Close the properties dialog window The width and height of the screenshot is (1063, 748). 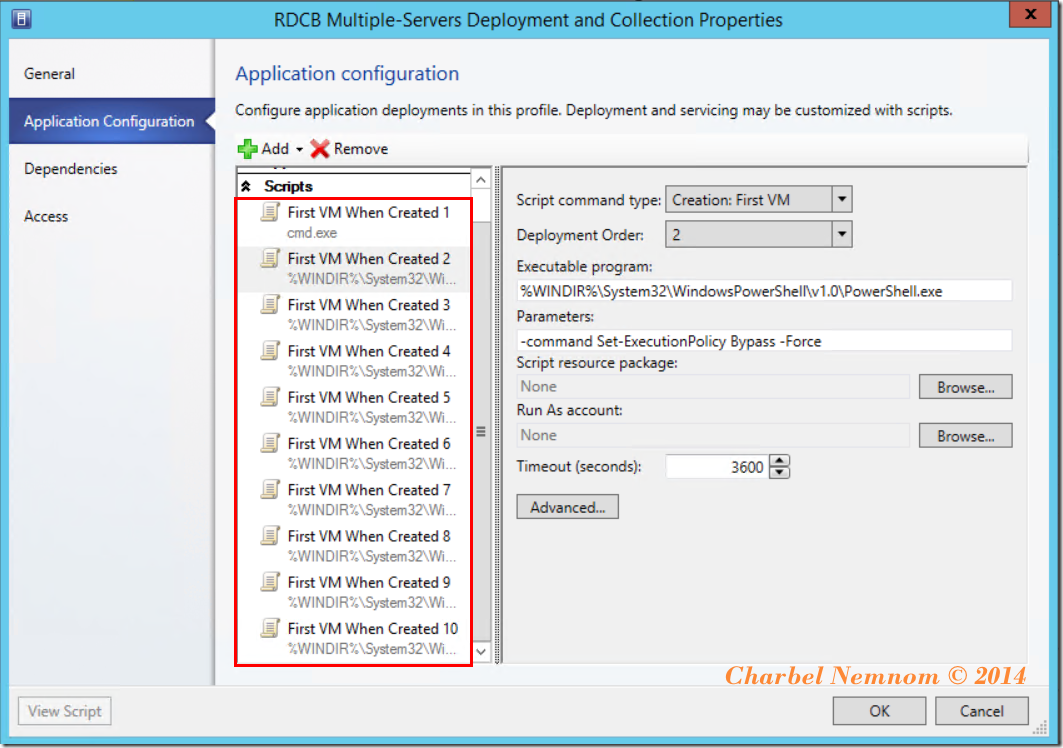click(1030, 14)
